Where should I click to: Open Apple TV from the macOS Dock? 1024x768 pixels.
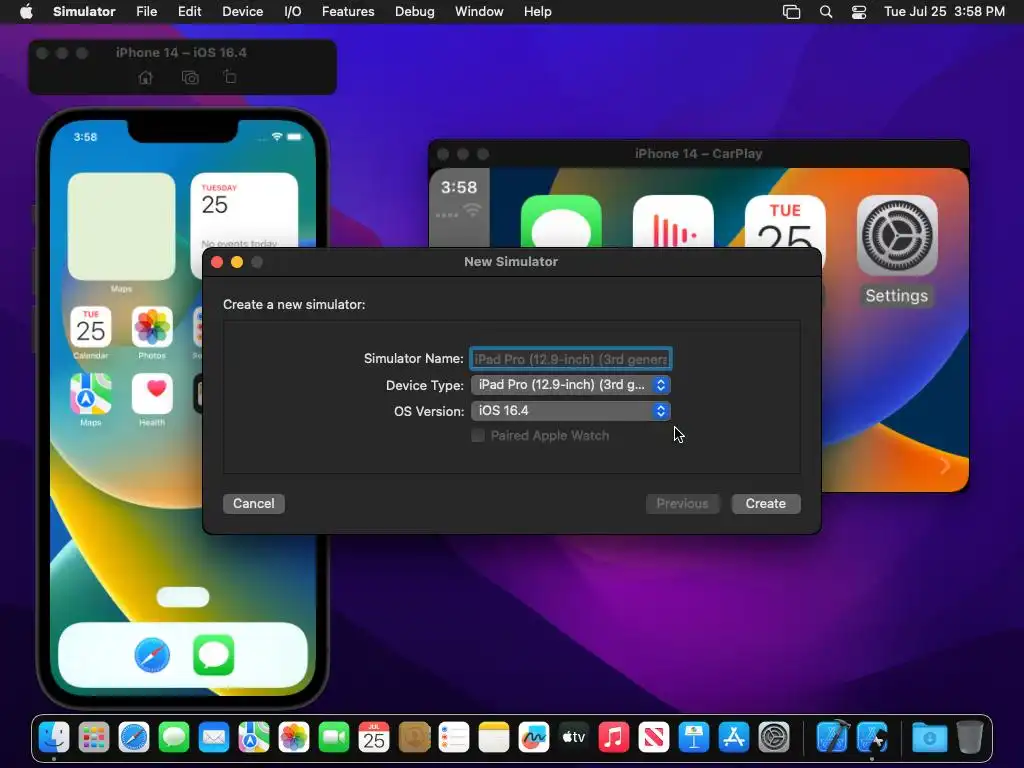(573, 738)
